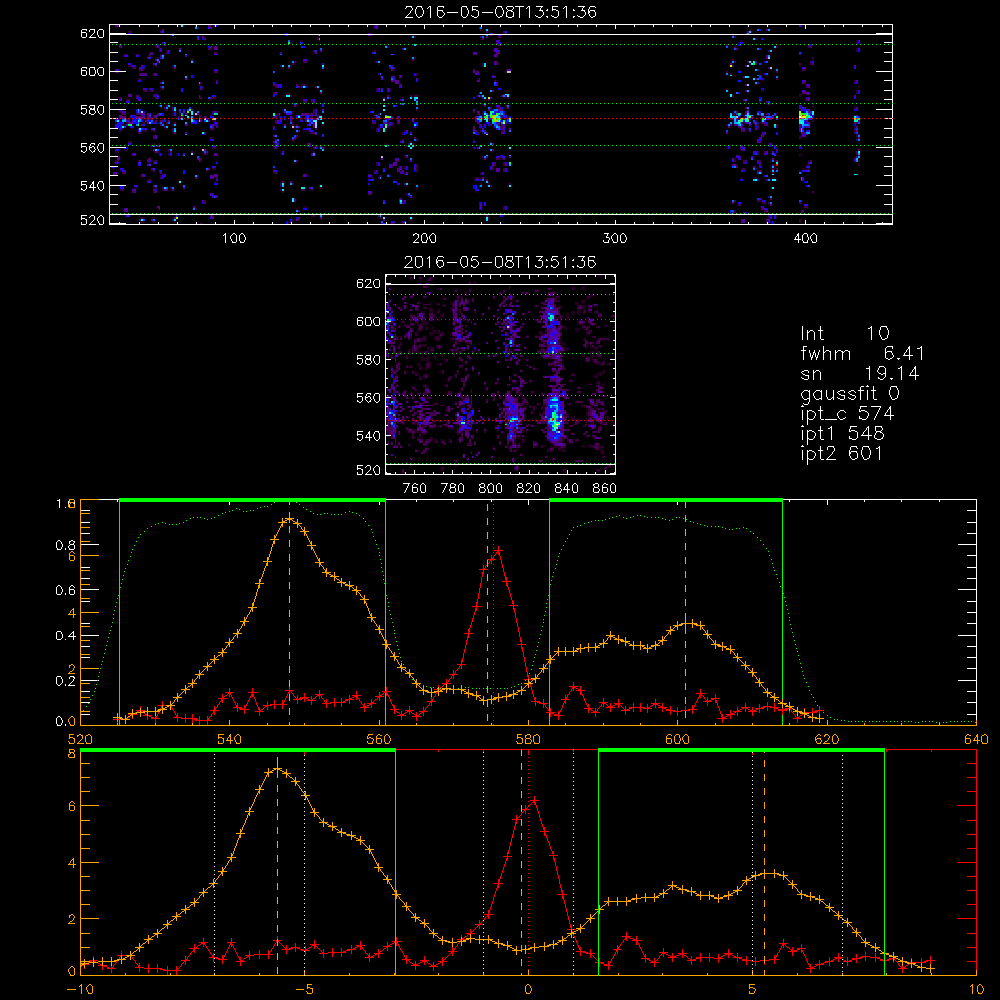Click the 'sn 19.14' value
Viewport: 1000px width, 1000px height.
pos(860,373)
